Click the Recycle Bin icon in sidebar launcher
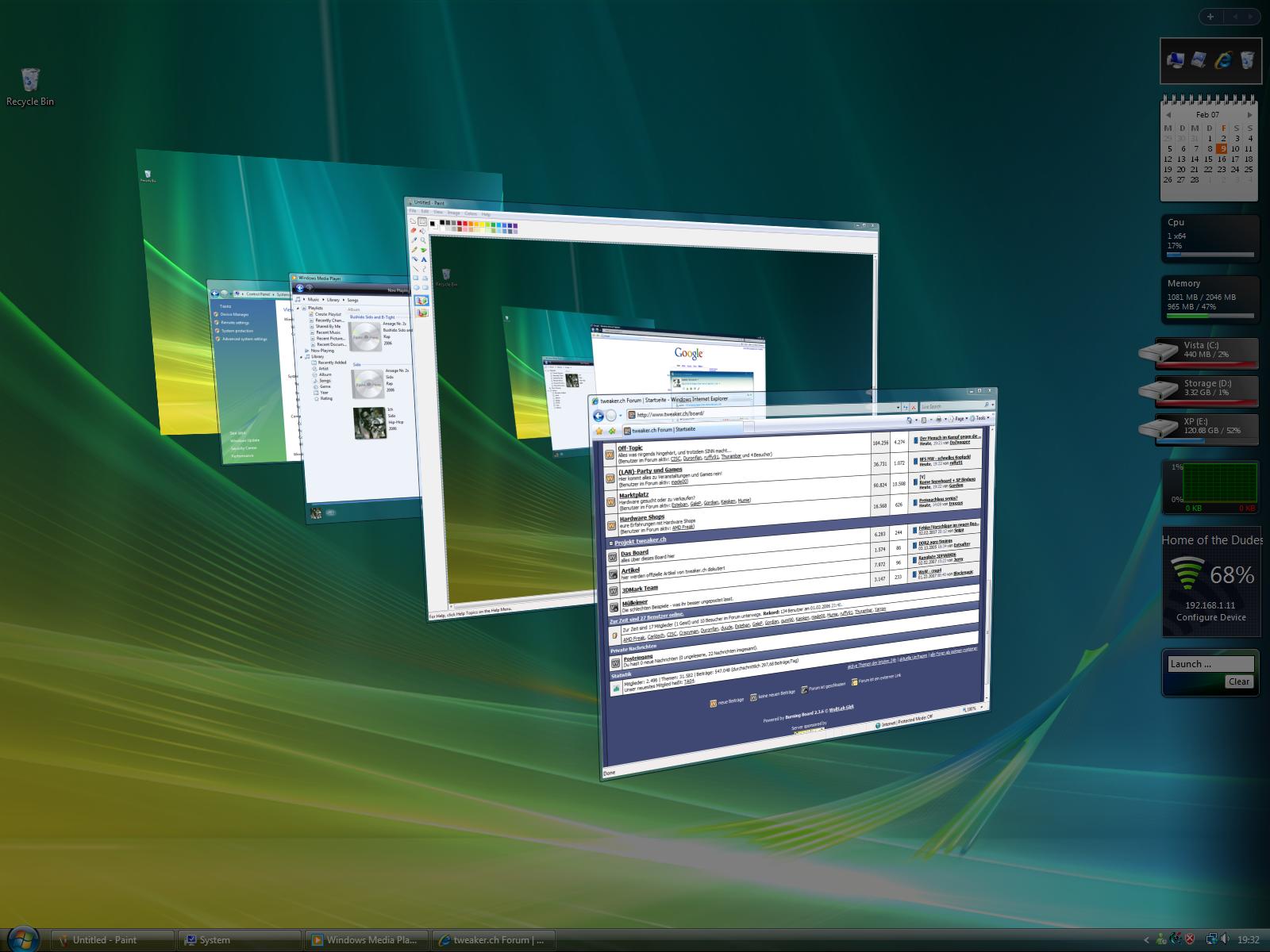Image resolution: width=1270 pixels, height=952 pixels. click(x=1247, y=60)
